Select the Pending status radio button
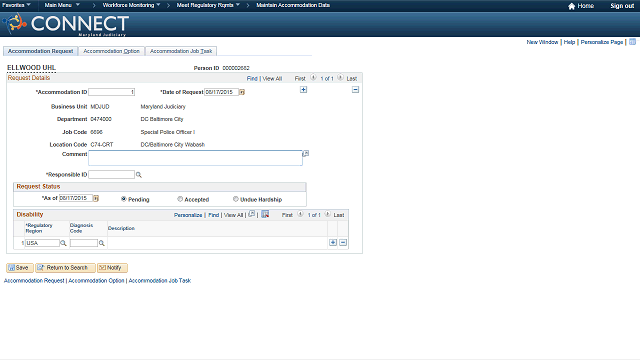Image resolution: width=640 pixels, height=360 pixels. (124, 199)
